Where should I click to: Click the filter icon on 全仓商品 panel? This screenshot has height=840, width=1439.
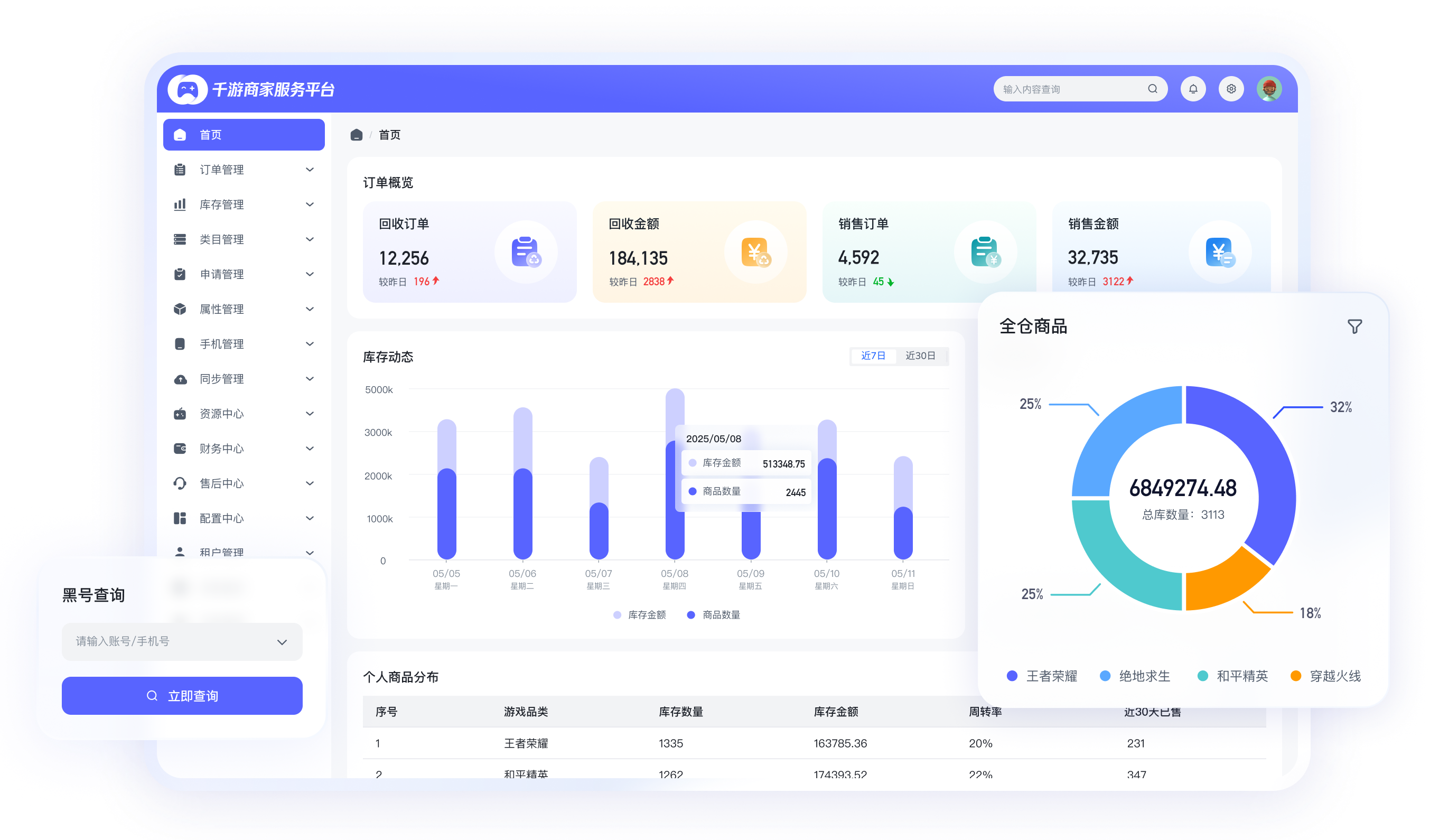tap(1355, 326)
